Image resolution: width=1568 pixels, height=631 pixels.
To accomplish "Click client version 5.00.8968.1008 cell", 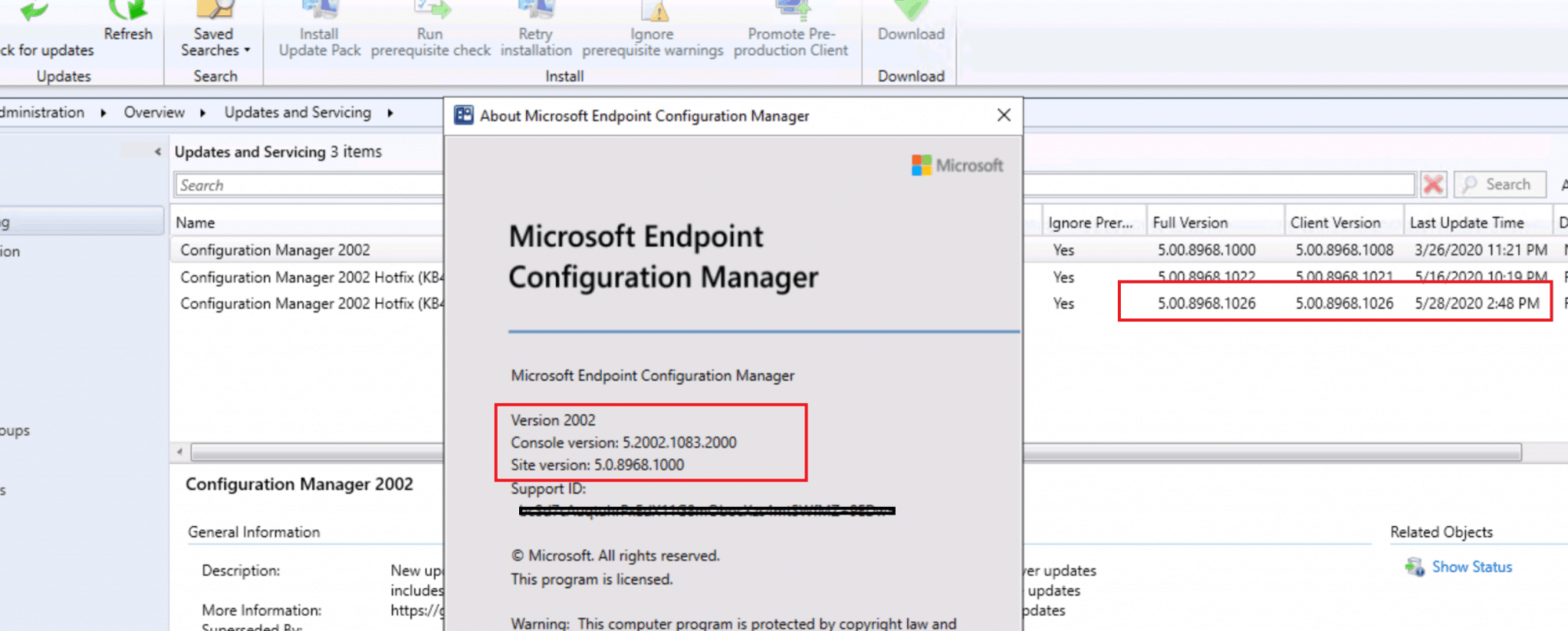I will coord(1345,250).
